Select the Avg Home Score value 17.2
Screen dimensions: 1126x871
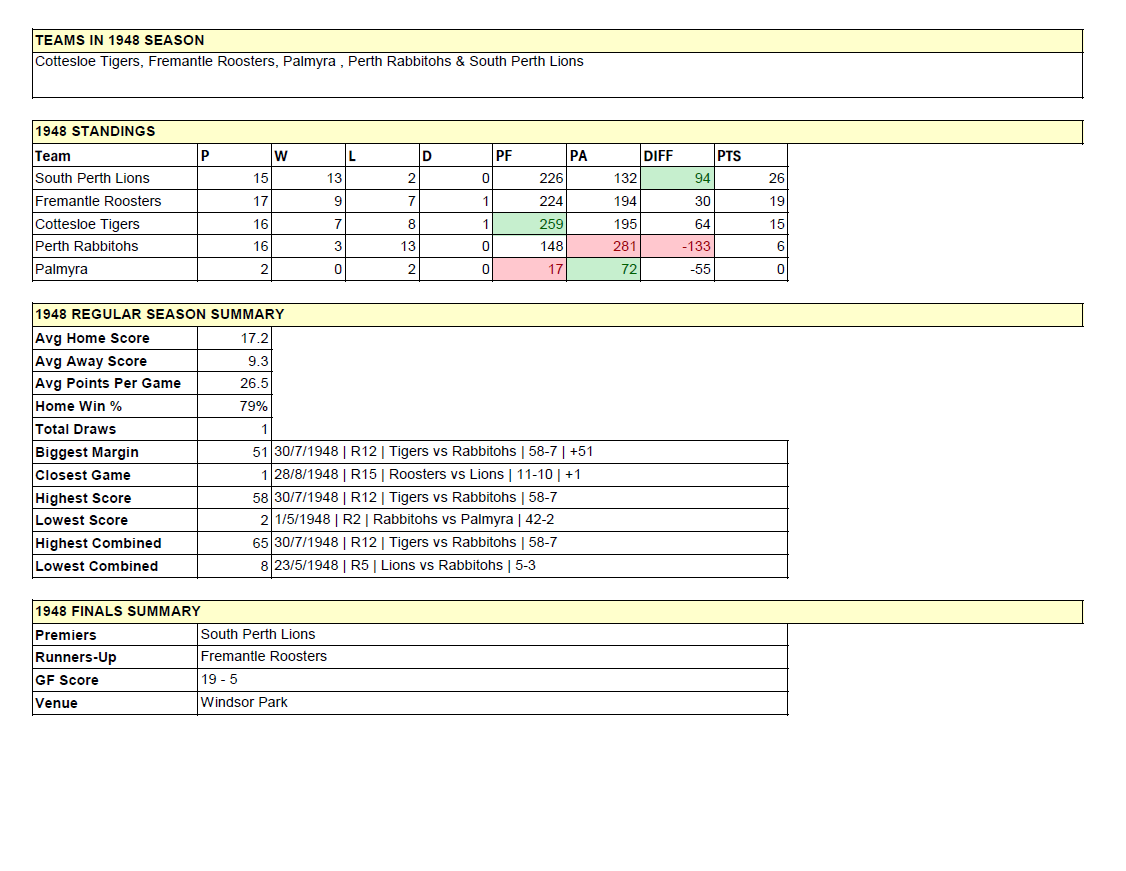(235, 338)
